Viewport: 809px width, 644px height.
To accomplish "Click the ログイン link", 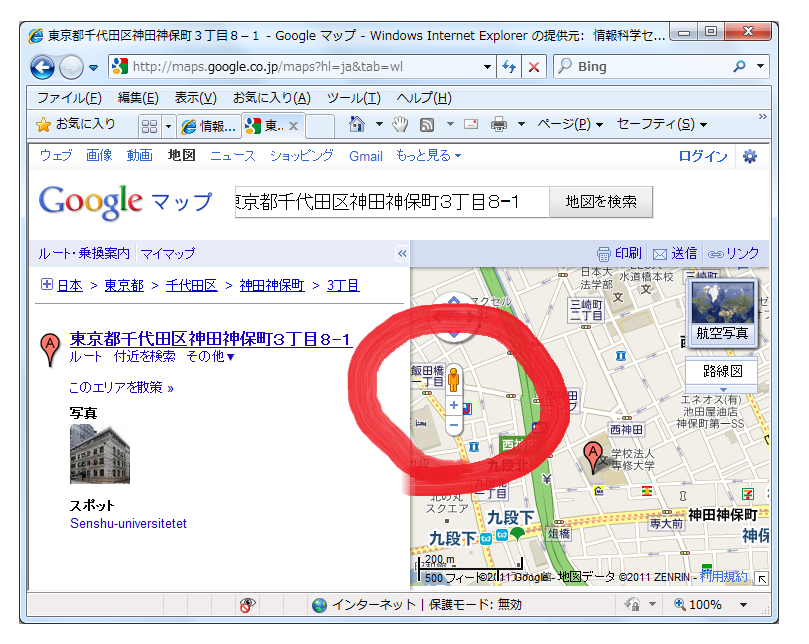I will (703, 156).
